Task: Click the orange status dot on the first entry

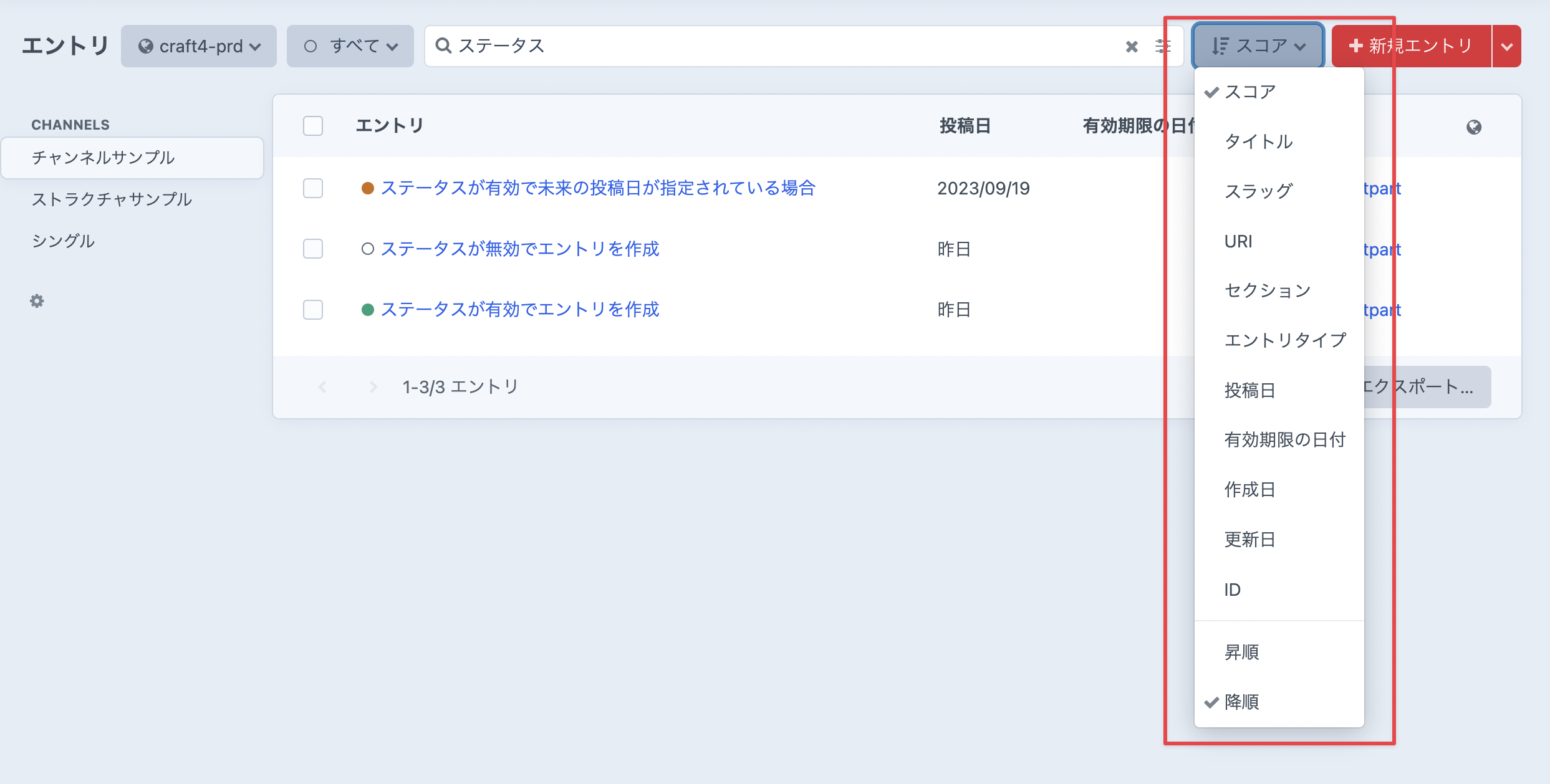Action: (368, 188)
